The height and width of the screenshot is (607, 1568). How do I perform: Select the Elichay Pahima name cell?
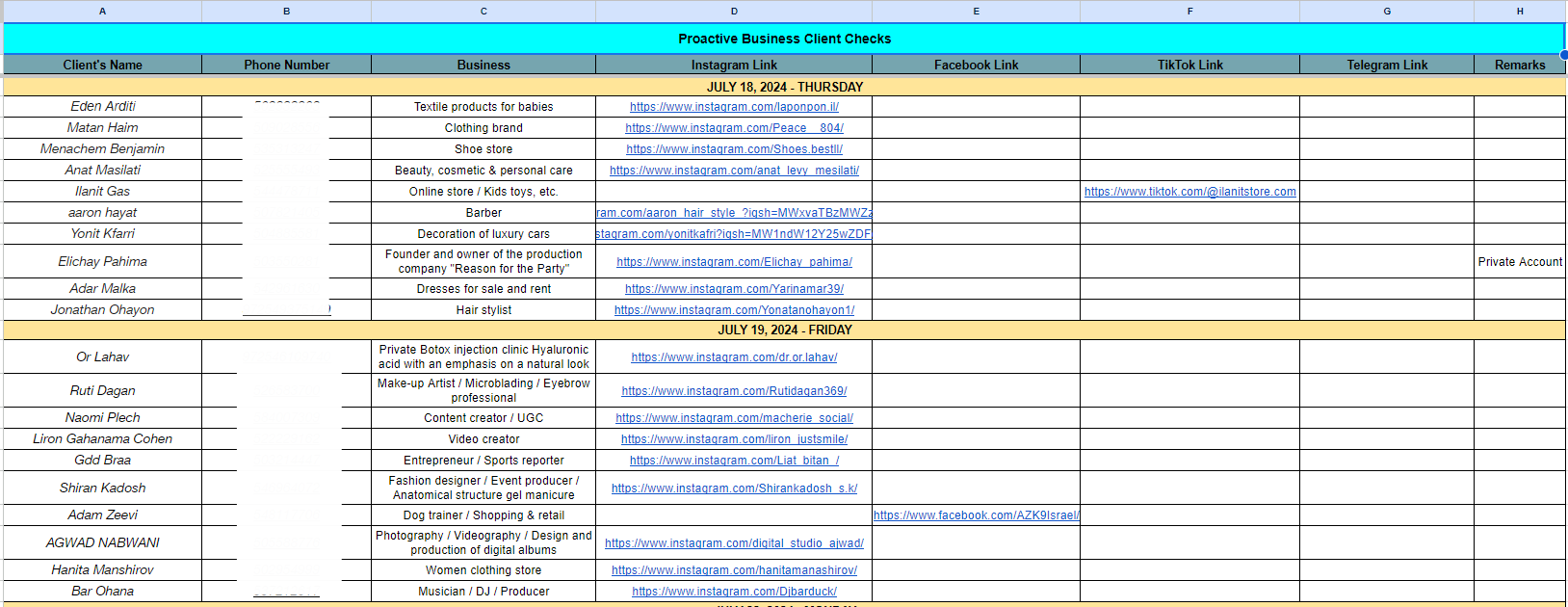pos(103,261)
